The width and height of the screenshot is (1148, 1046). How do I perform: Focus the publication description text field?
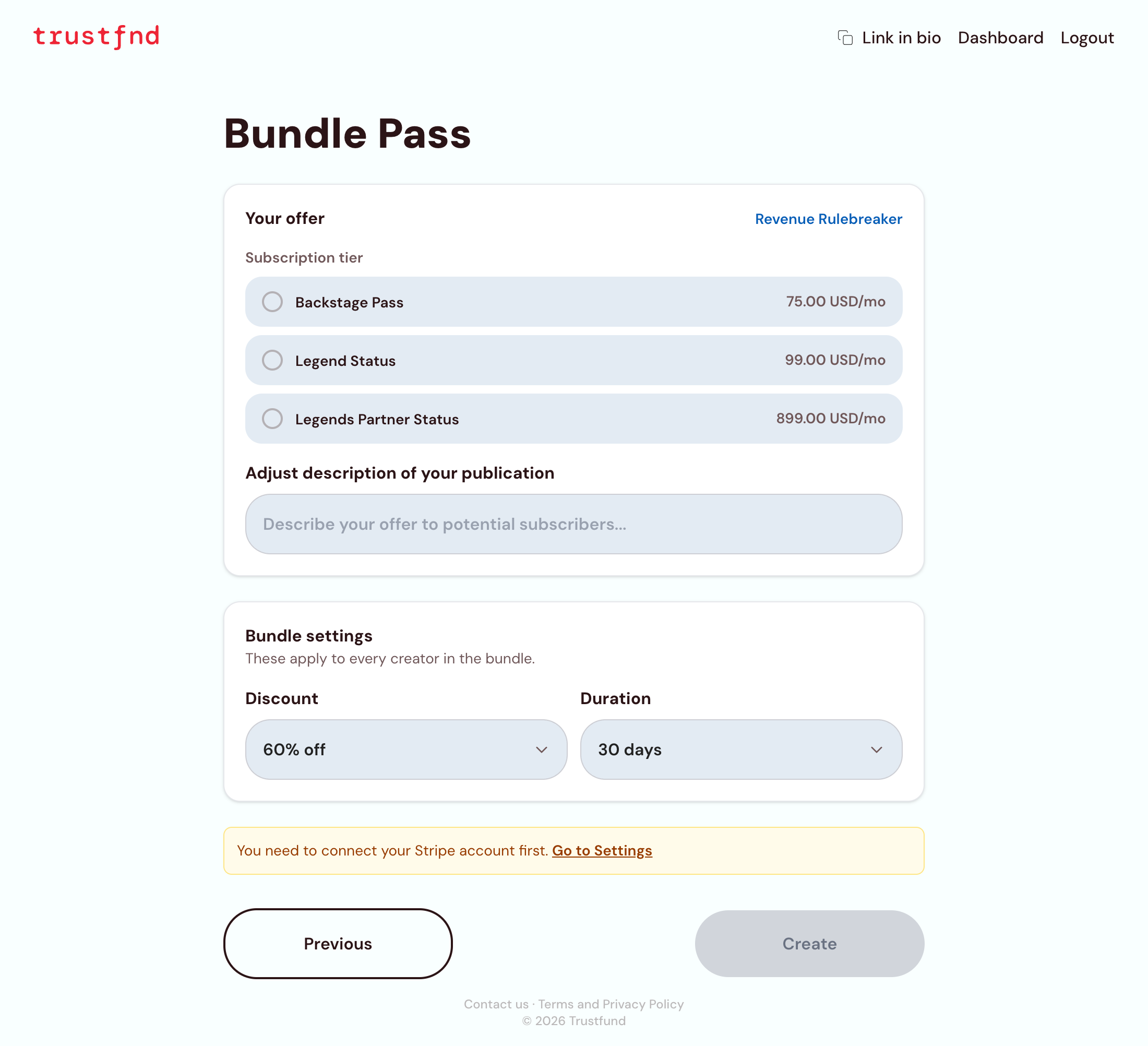pyautogui.click(x=573, y=524)
